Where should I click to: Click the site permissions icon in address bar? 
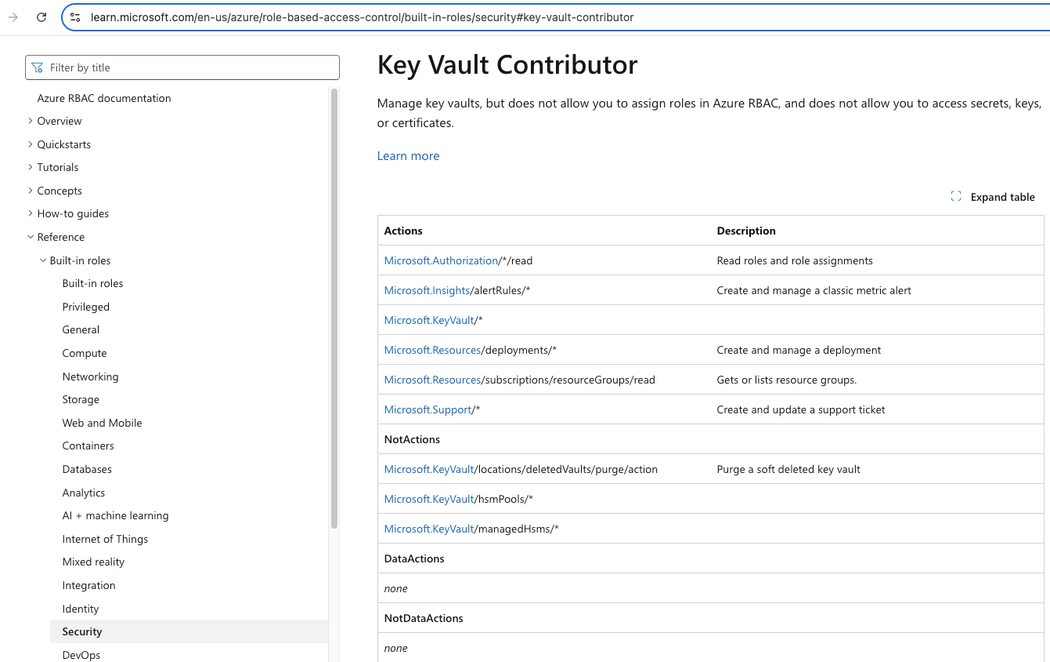click(x=75, y=16)
